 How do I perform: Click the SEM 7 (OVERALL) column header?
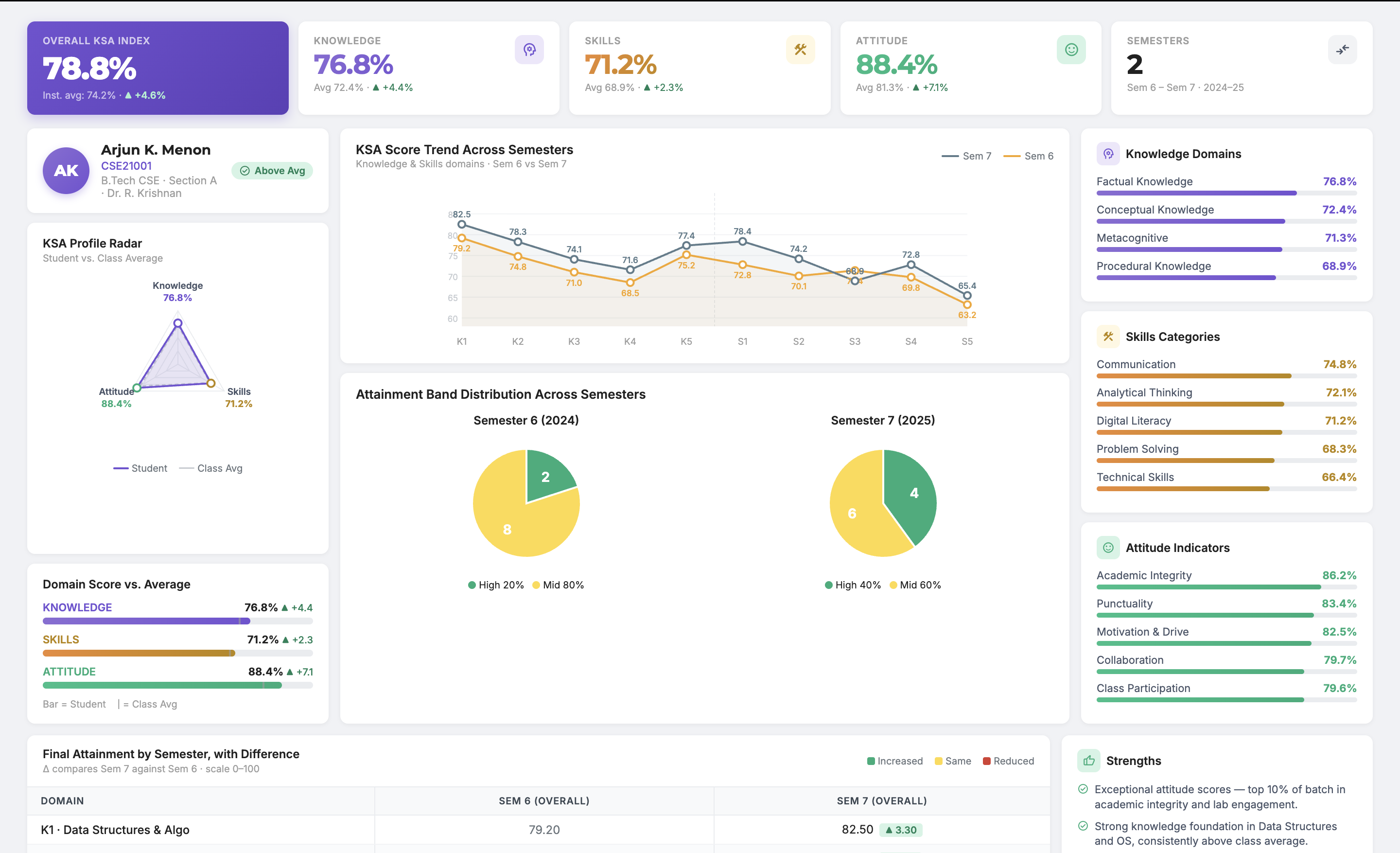[x=881, y=800]
